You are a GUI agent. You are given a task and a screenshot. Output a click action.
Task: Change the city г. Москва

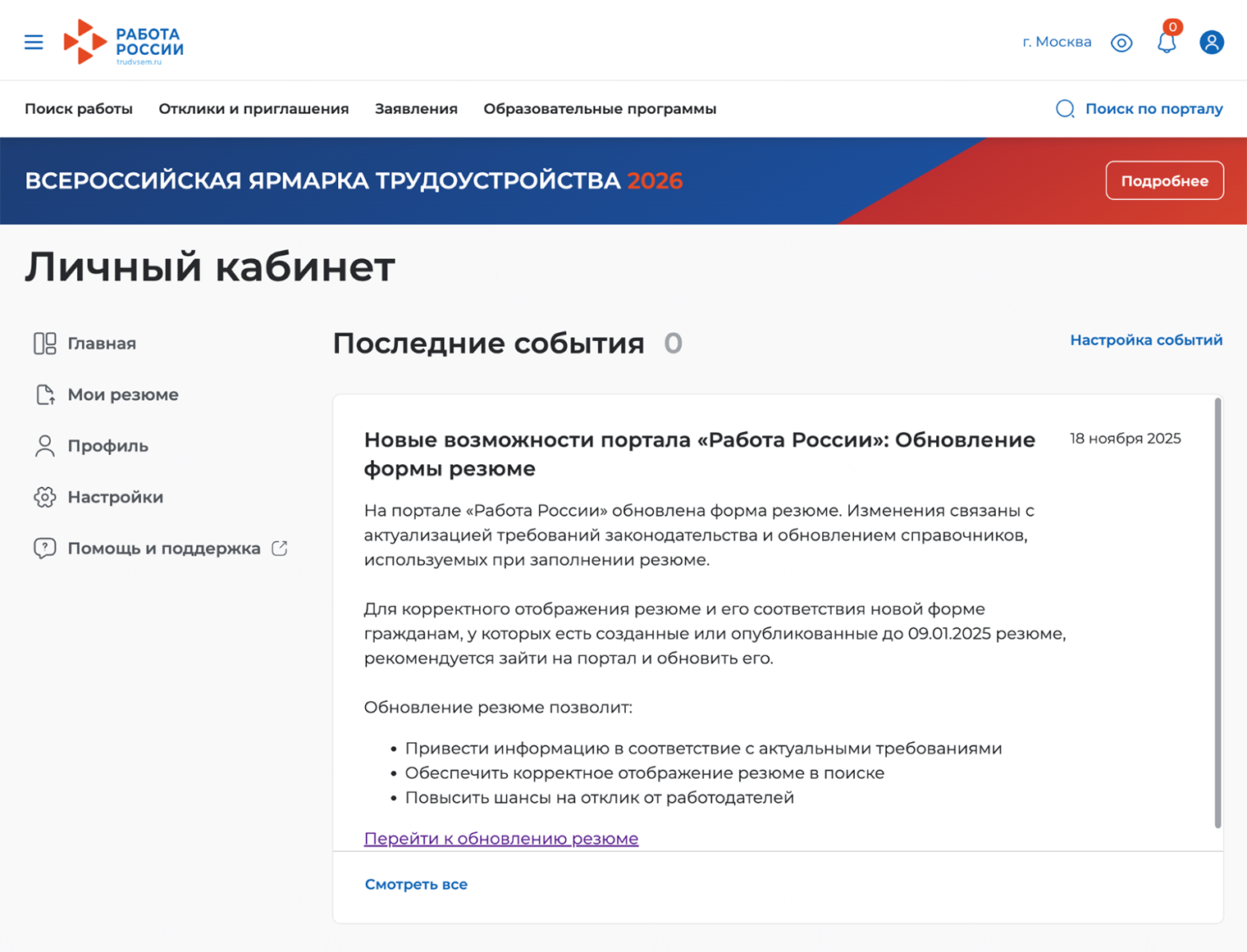point(1057,42)
